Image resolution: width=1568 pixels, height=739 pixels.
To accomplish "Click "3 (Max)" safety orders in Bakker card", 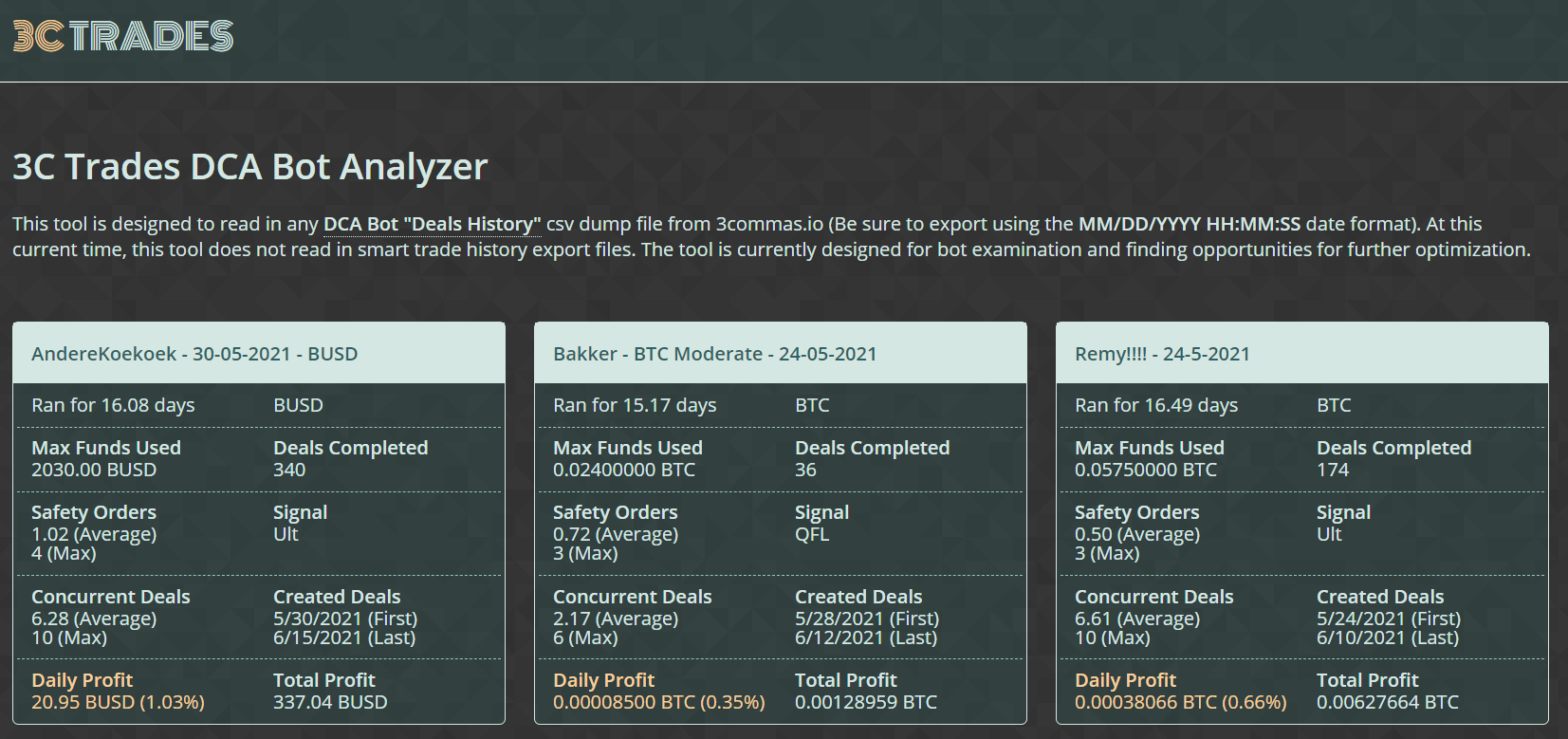I will tap(585, 553).
